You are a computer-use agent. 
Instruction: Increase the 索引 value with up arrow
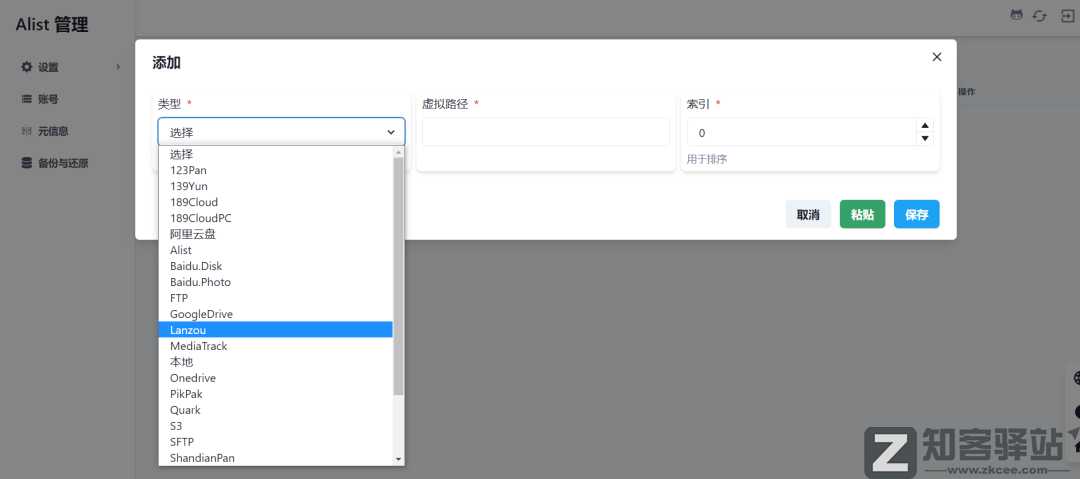[925, 126]
